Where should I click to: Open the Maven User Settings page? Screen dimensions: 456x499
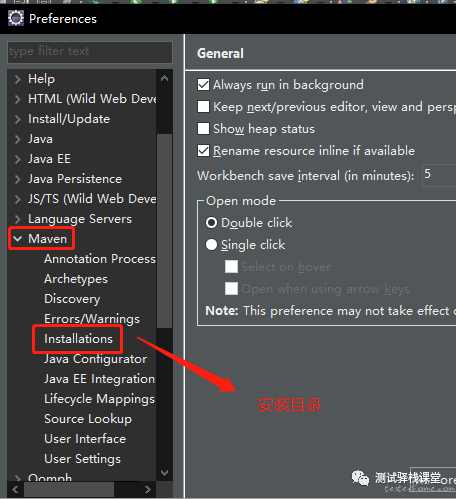(x=82, y=459)
